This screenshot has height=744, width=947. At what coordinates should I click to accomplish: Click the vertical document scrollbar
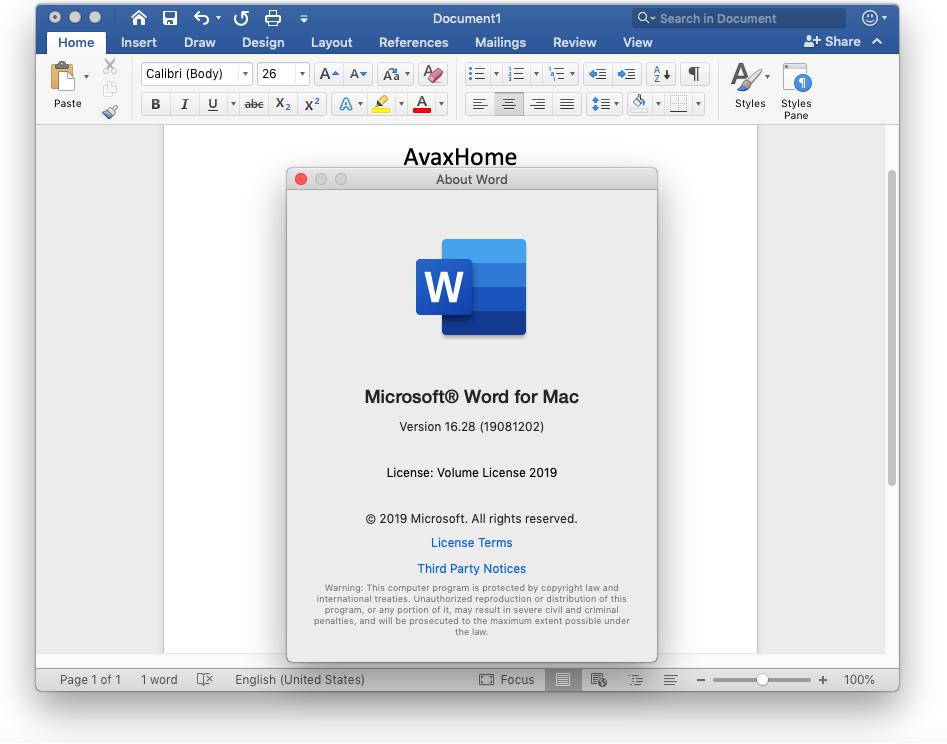pyautogui.click(x=891, y=328)
